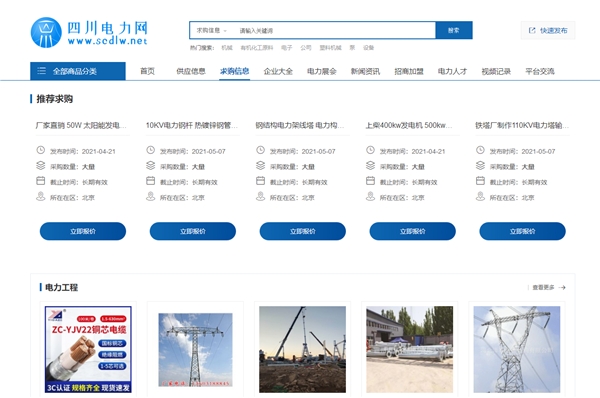Click the clock icon on the 钢结构电力架线塔 card
The image size is (600, 398).
pyautogui.click(x=260, y=150)
